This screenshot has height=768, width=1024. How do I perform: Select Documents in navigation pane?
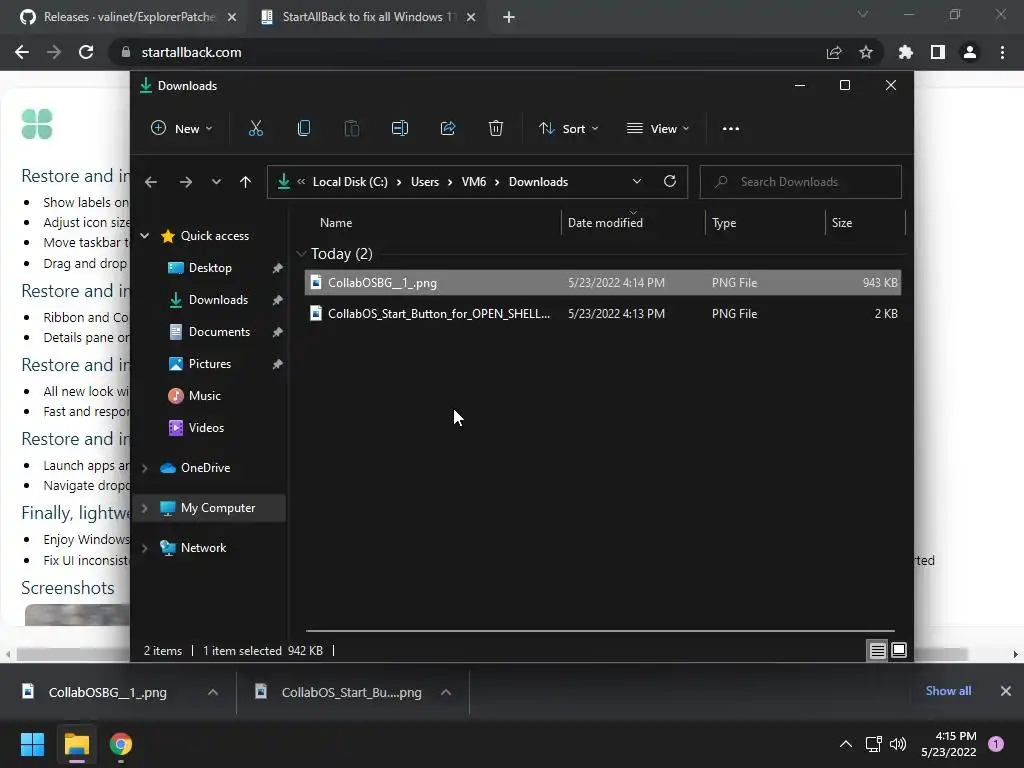[219, 332]
